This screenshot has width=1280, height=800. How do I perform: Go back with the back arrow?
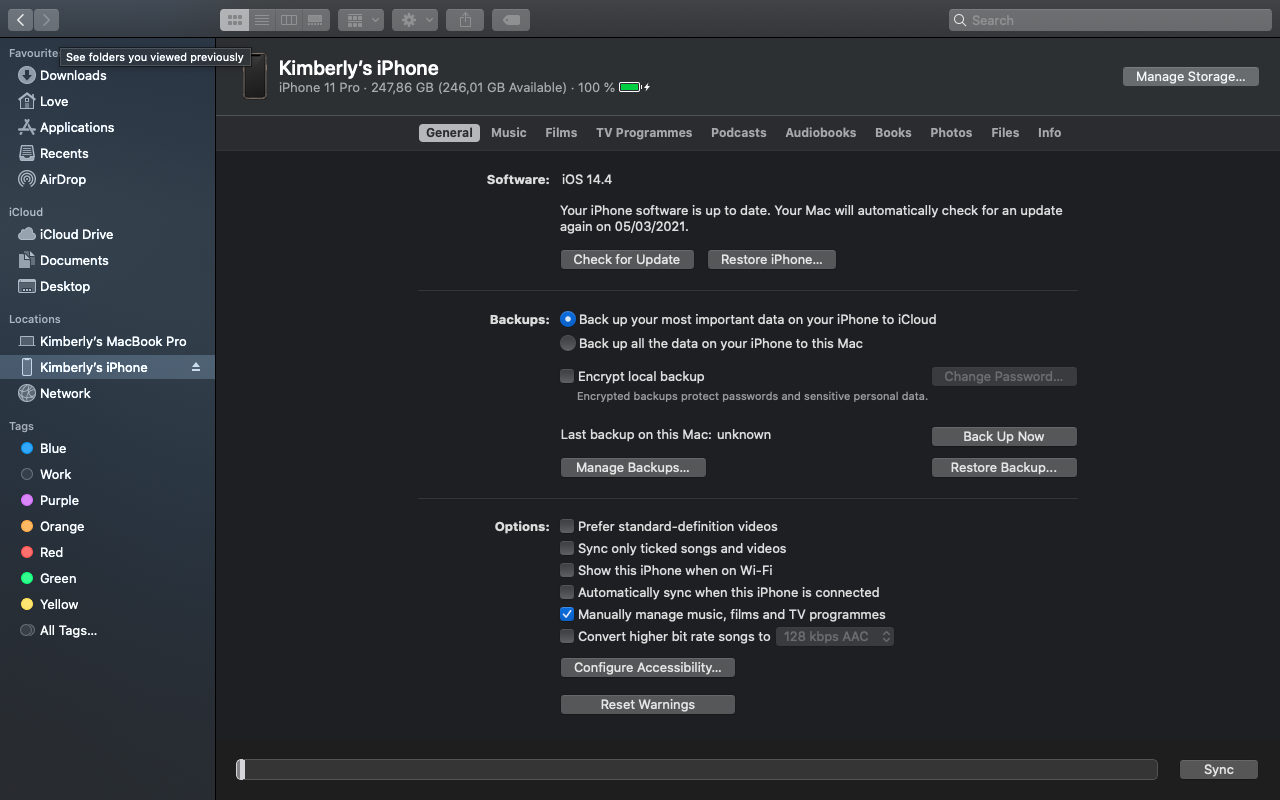point(20,20)
